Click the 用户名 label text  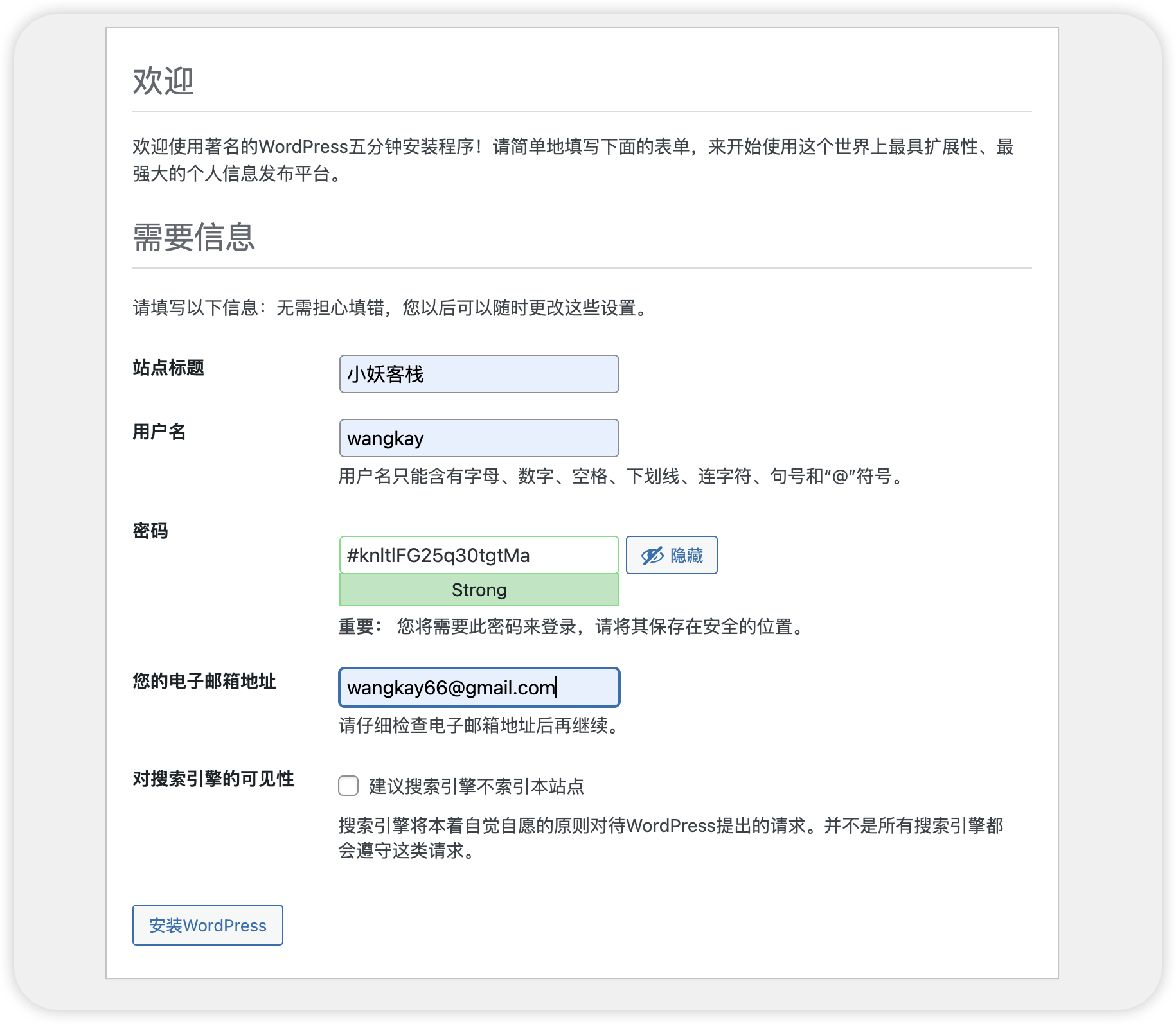point(157,433)
